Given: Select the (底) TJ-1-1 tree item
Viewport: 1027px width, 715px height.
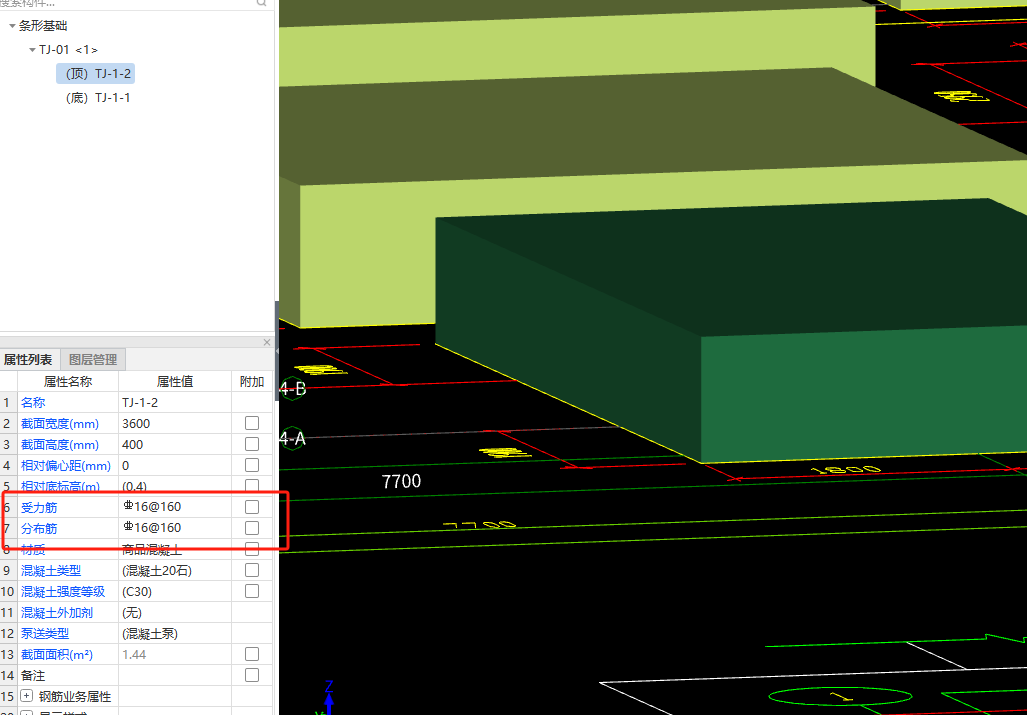Looking at the screenshot, I should pos(98,98).
